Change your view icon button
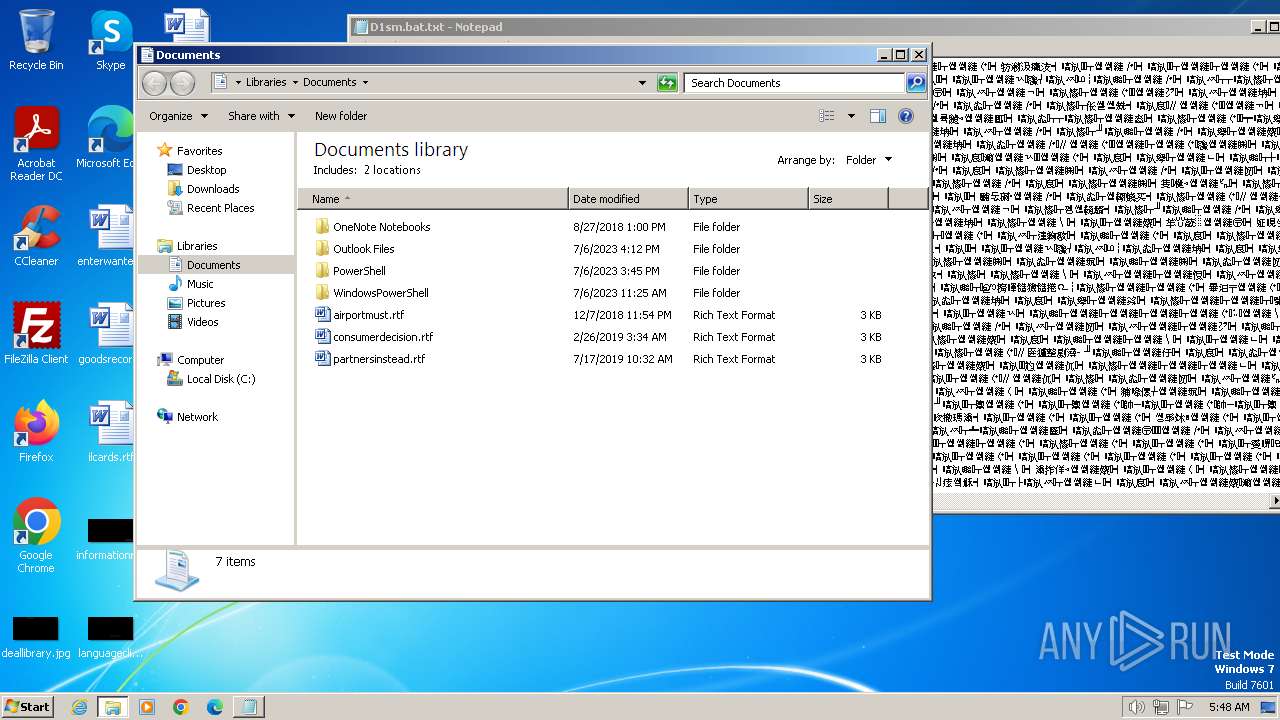This screenshot has height=720, width=1280. click(827, 116)
